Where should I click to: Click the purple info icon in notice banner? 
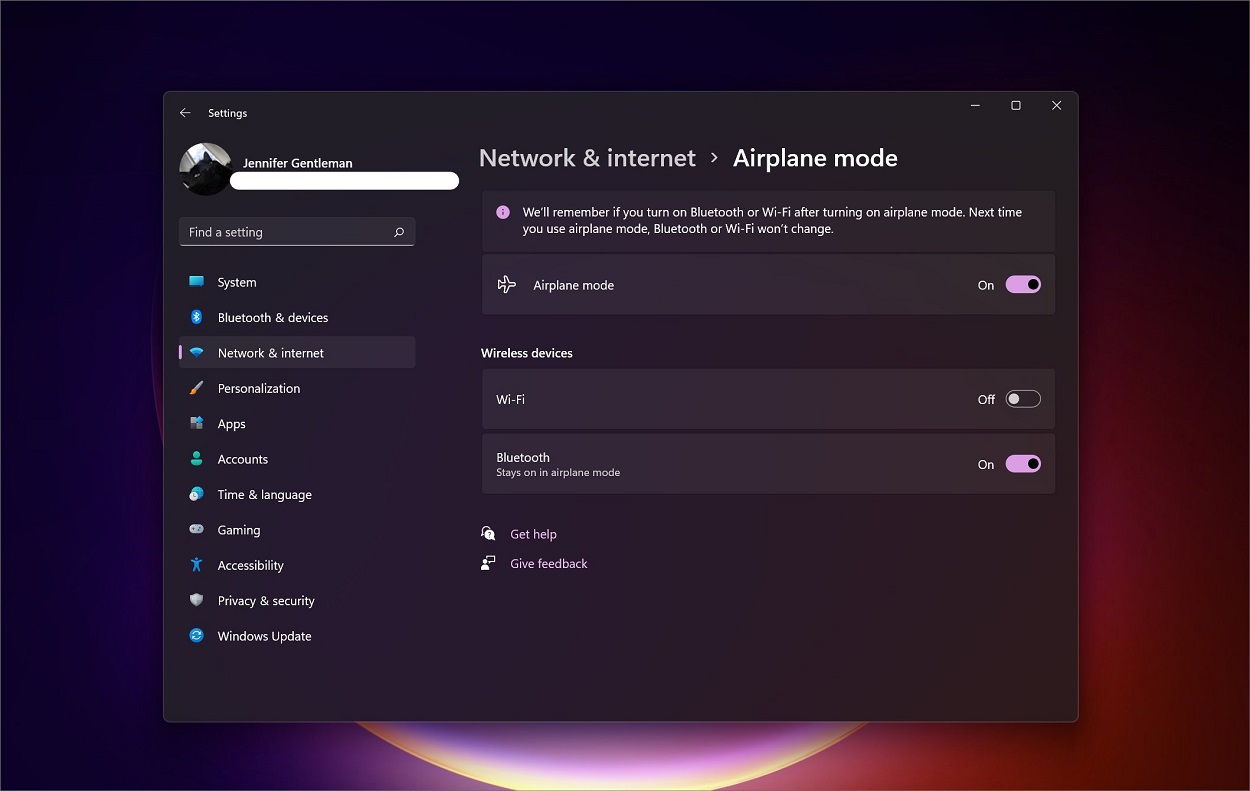pyautogui.click(x=503, y=212)
